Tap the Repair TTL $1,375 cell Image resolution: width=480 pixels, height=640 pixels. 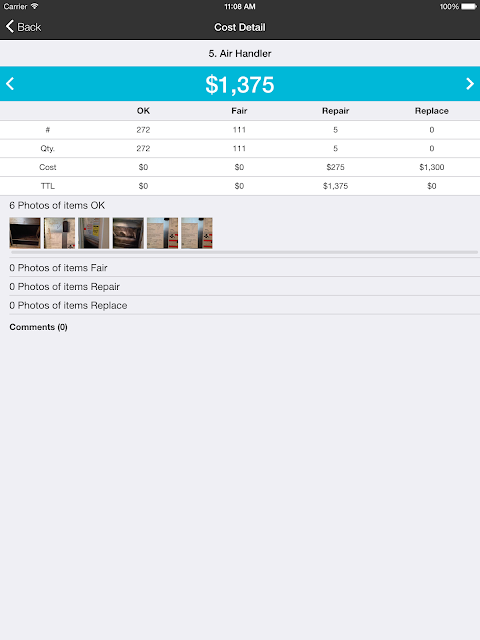(336, 186)
